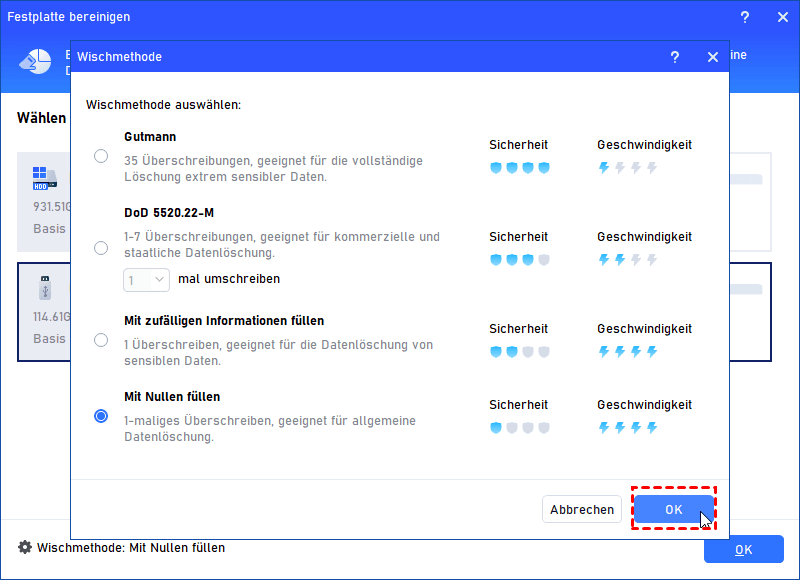The height and width of the screenshot is (580, 800).
Task: Click Gutmann security shield rating icons
Action: pyautogui.click(x=519, y=168)
